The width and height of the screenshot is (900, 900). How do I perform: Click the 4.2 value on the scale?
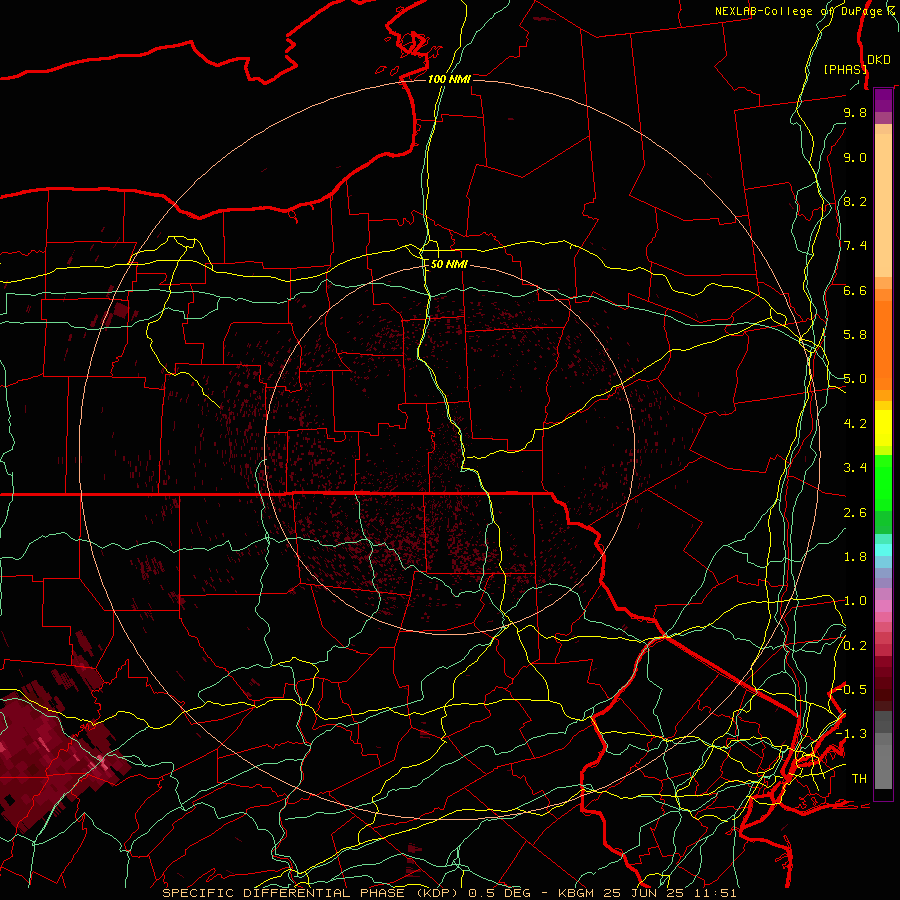click(855, 424)
